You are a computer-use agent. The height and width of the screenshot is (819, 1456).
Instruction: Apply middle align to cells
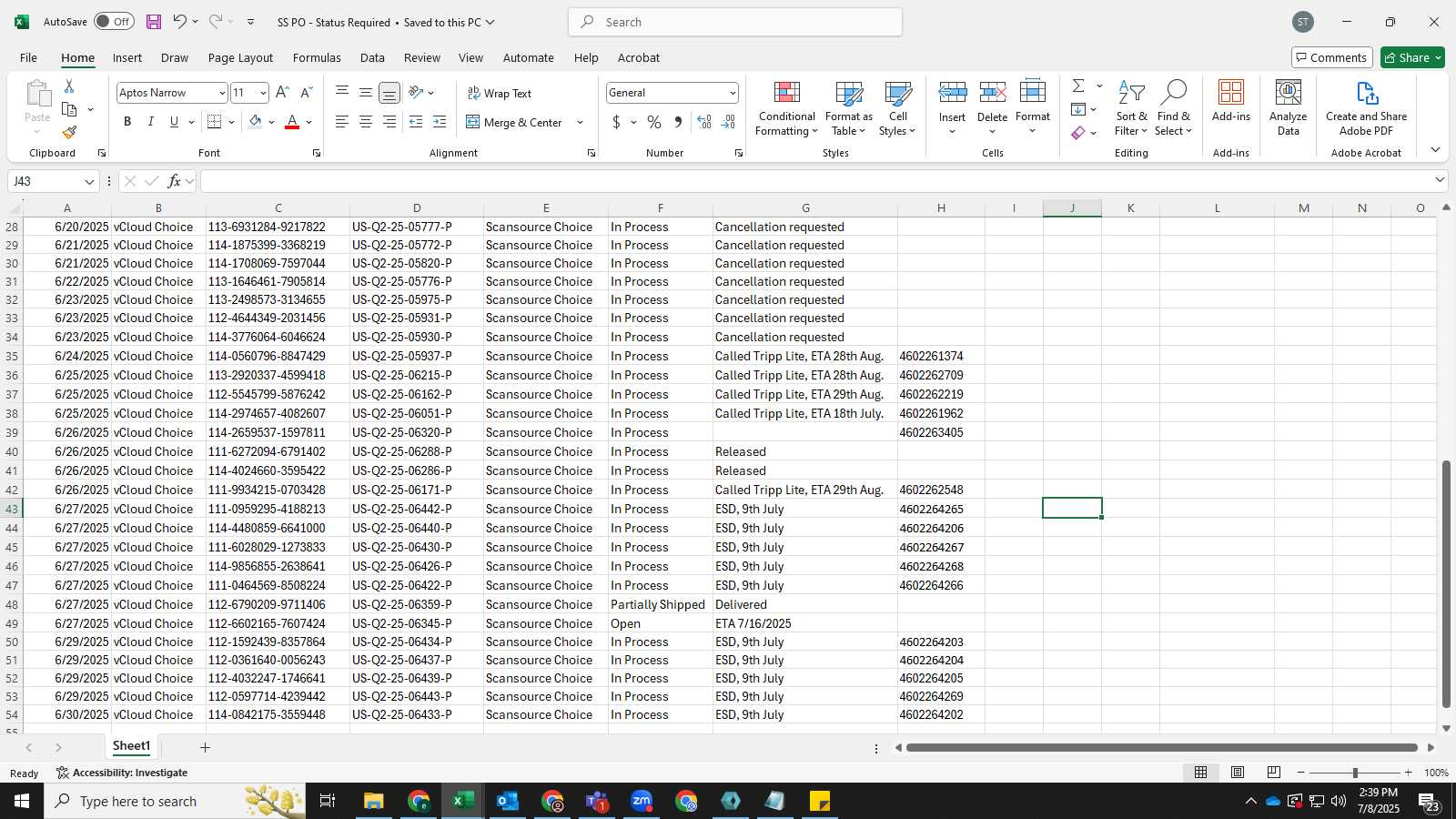(x=366, y=93)
